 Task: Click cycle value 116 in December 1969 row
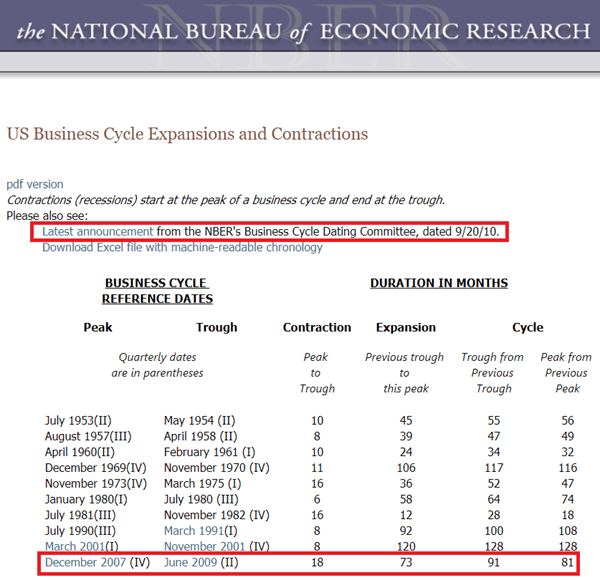567,468
